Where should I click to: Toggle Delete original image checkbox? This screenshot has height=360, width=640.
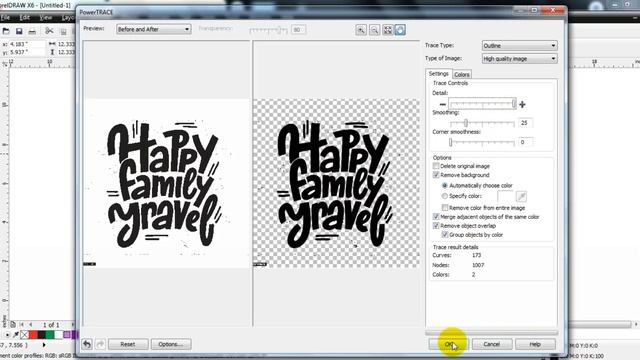pos(436,166)
